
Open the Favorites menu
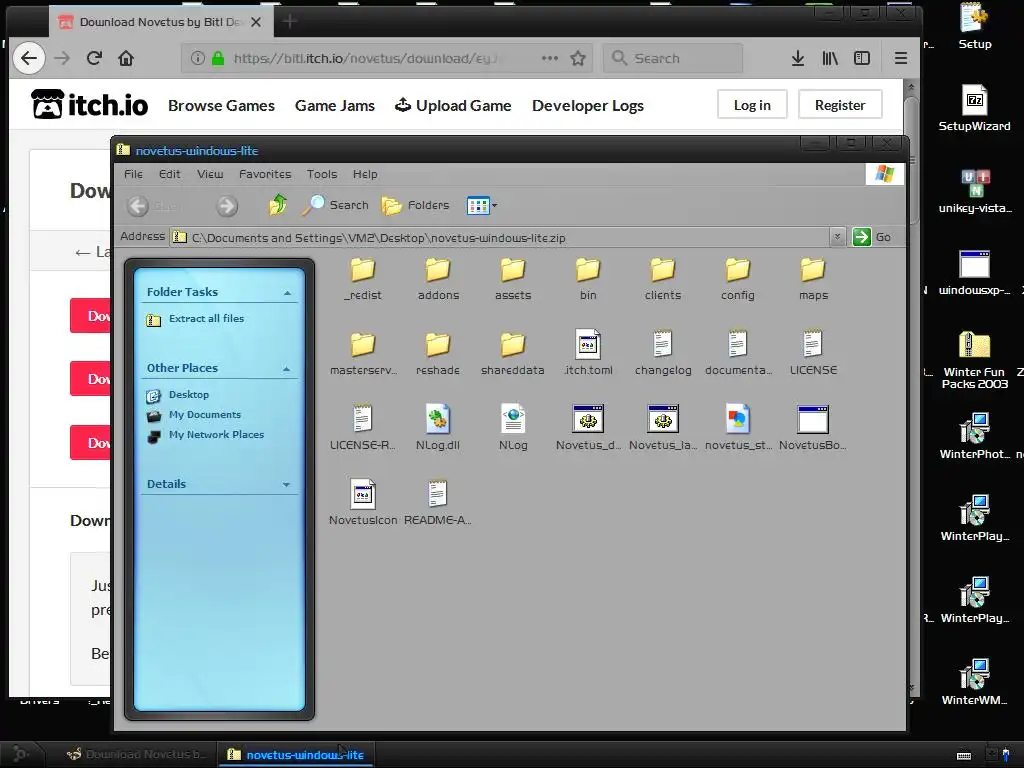[x=265, y=174]
